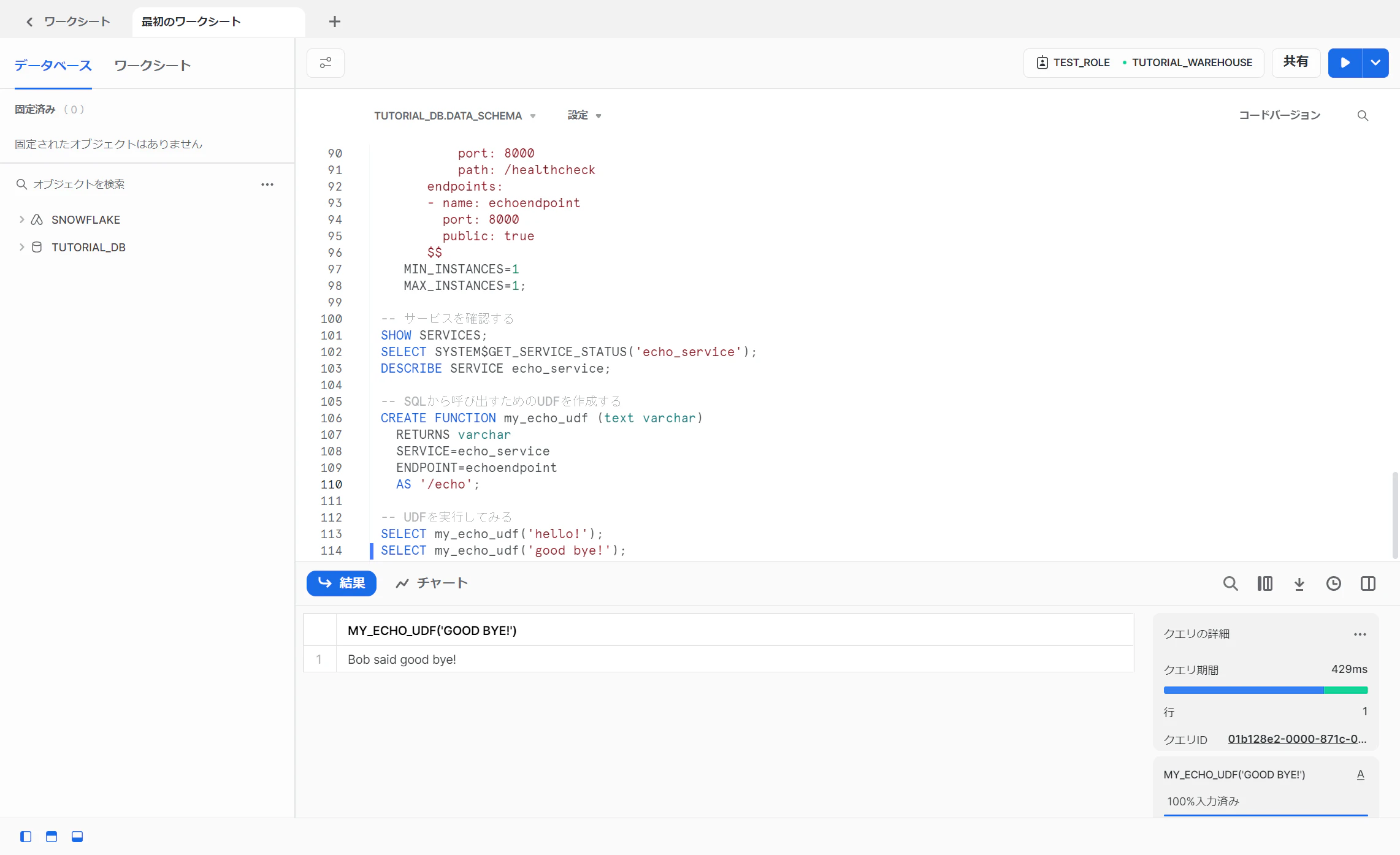Select the 結果 results tab
Screen dimensions: 1400x855
pos(342,583)
